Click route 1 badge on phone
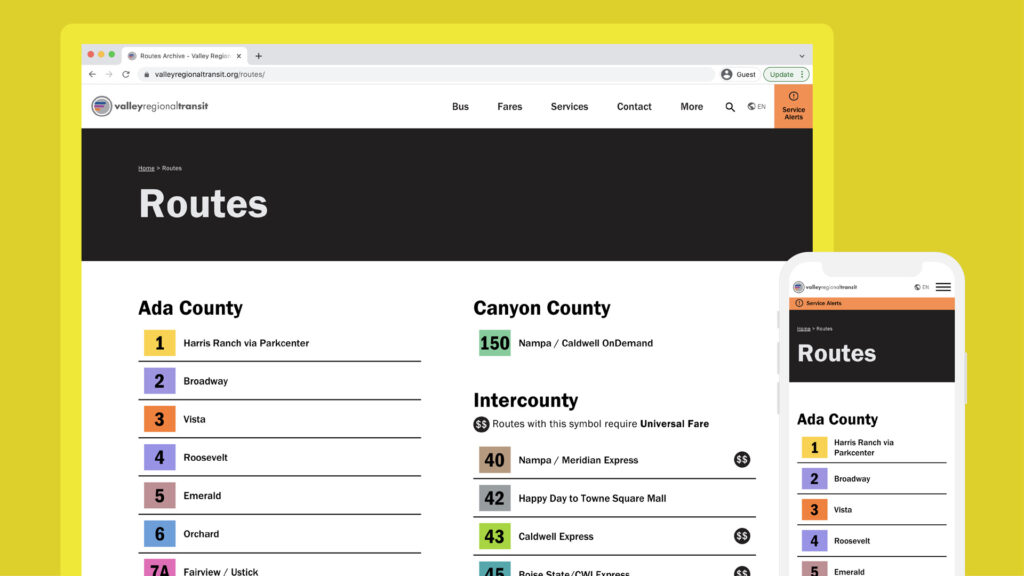 tap(814, 447)
